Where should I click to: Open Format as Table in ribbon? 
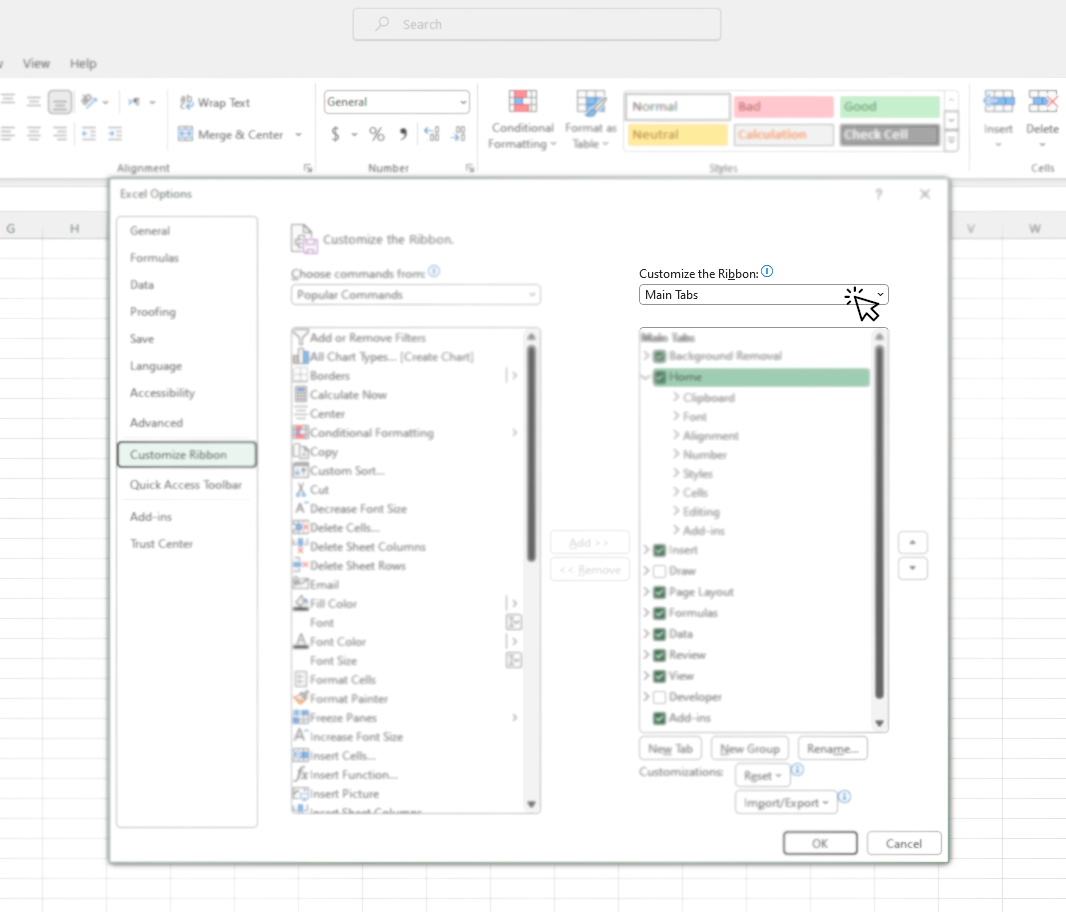coord(590,120)
